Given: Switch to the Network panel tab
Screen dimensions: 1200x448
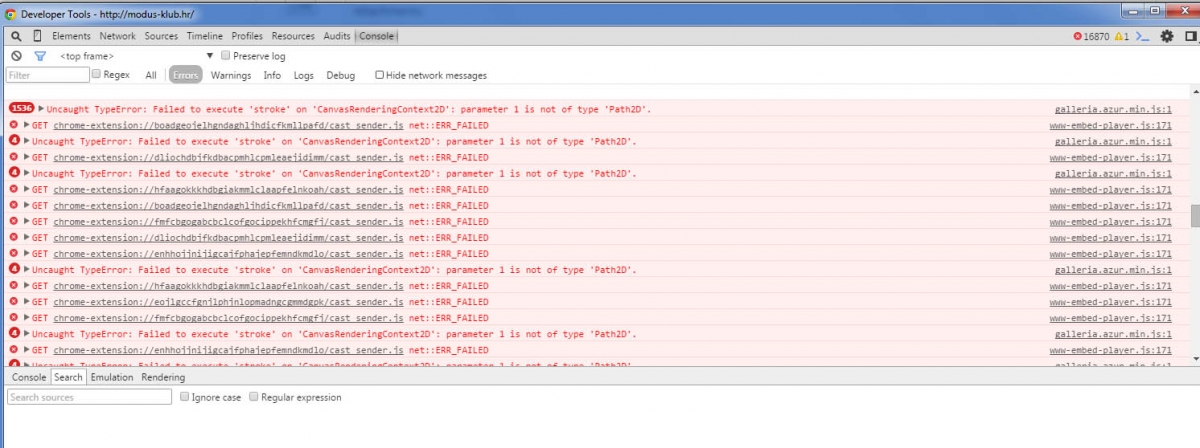Looking at the screenshot, I should [x=117, y=36].
